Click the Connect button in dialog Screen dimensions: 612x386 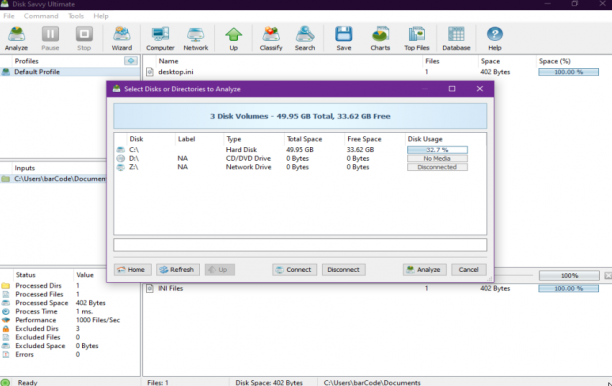[294, 269]
